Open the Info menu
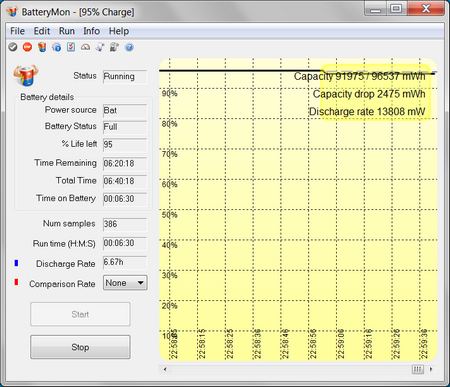 point(91,31)
